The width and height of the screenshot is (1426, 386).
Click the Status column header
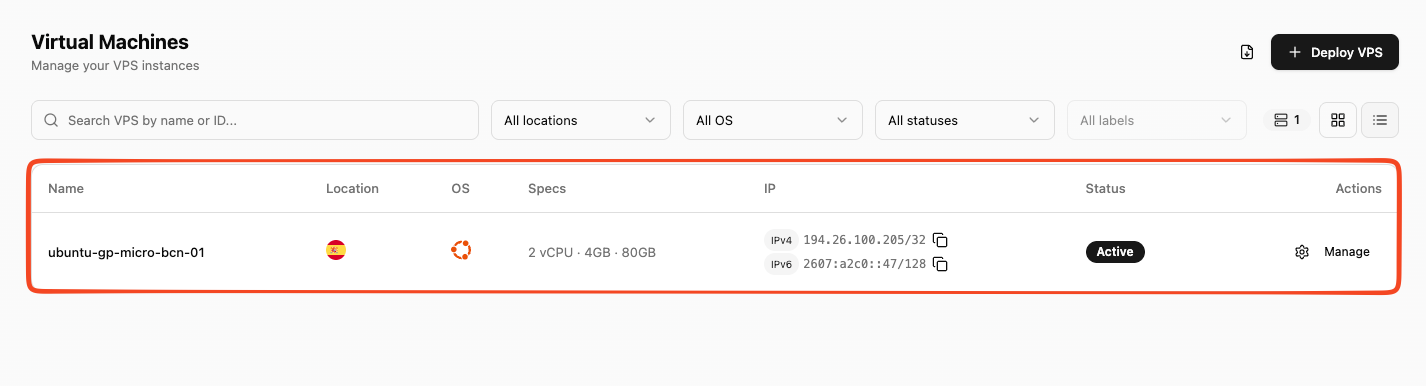1105,188
